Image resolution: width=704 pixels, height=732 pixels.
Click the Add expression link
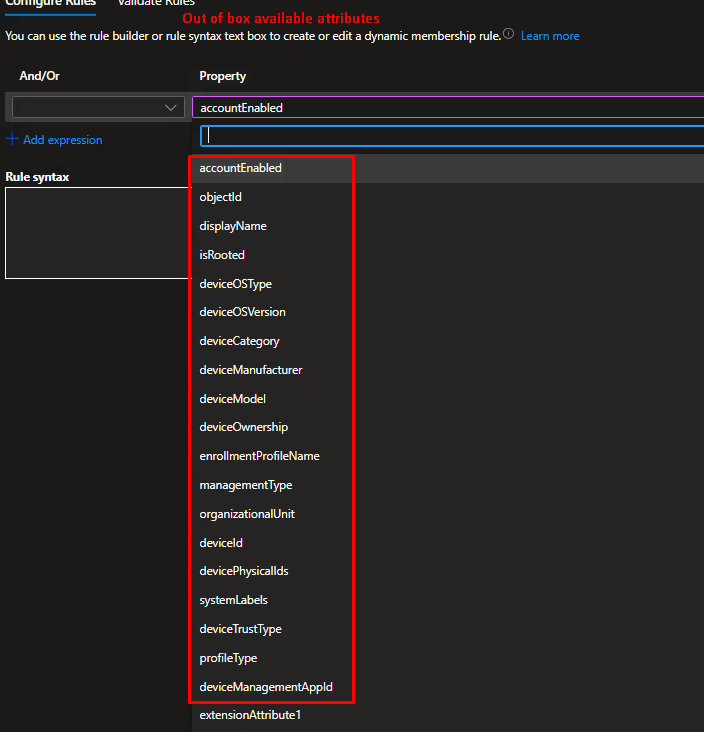tap(62, 140)
